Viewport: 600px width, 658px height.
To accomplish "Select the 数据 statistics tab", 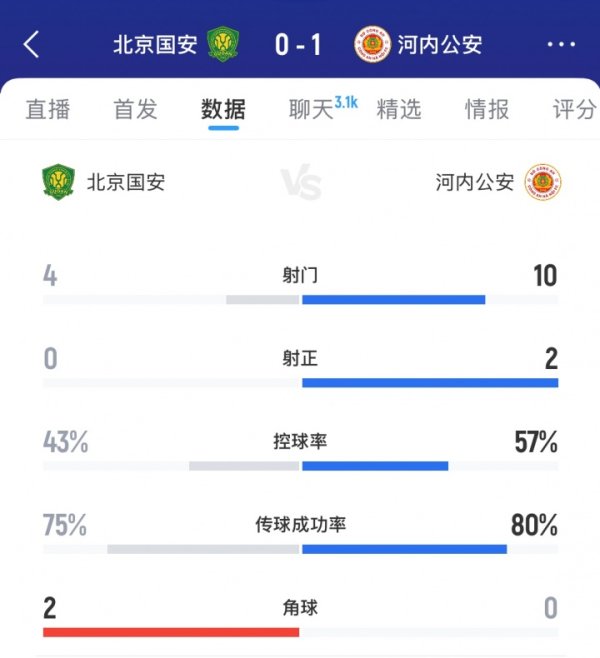I will 223,109.
